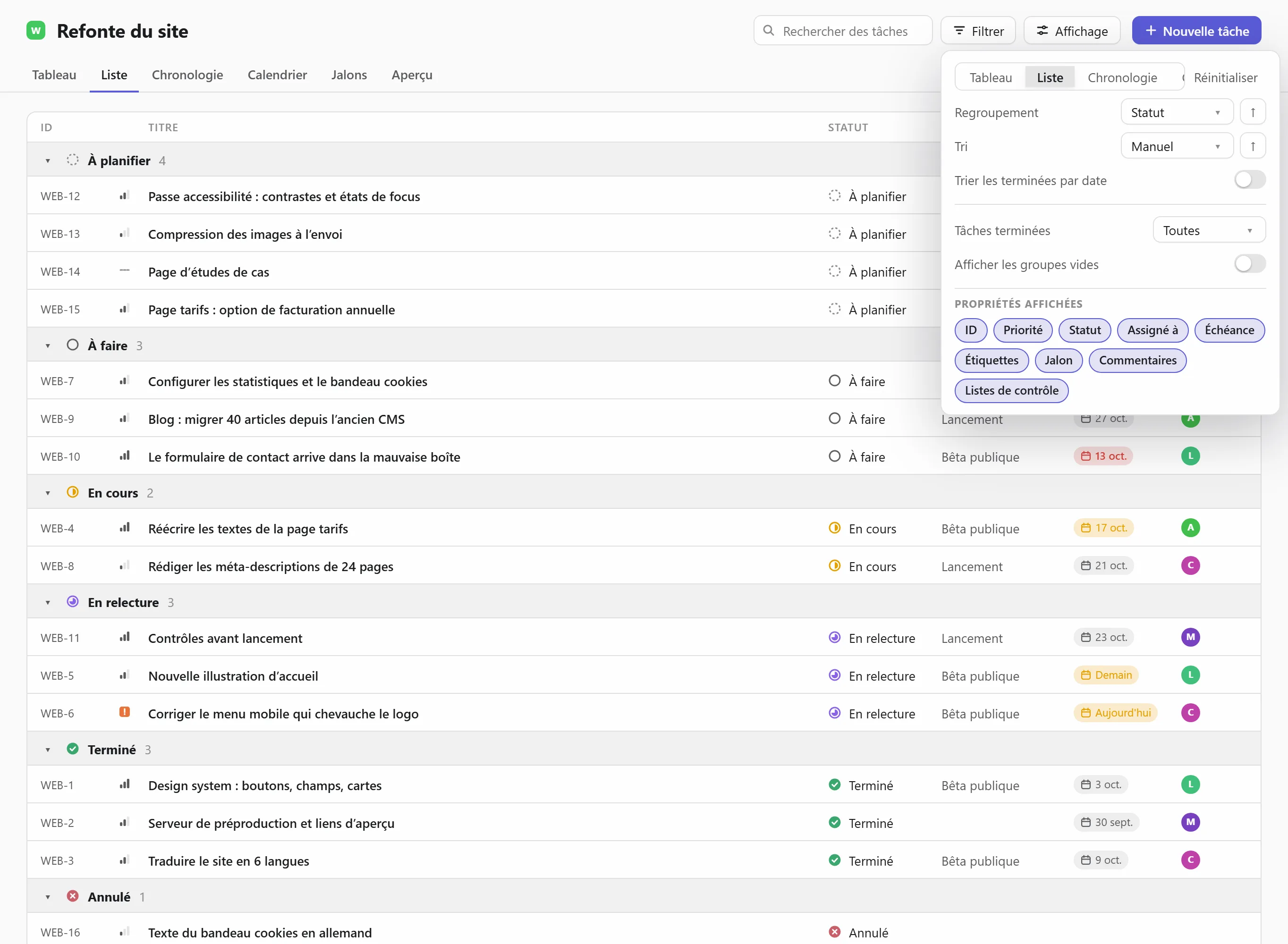Screen dimensions: 1288x944
Task: Toggle the Listes de contrôle property chip
Action: point(1011,391)
